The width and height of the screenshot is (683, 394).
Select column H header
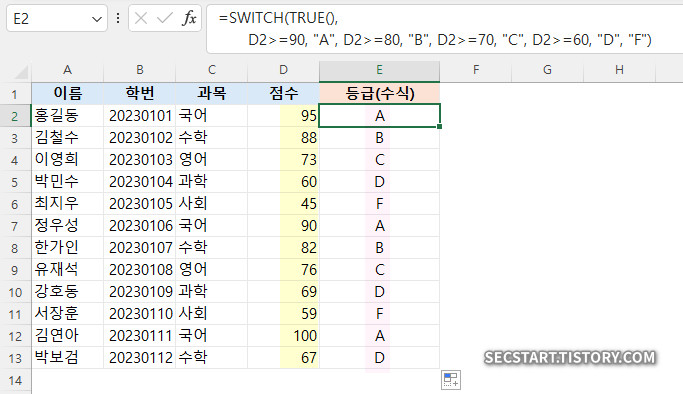coord(619,70)
